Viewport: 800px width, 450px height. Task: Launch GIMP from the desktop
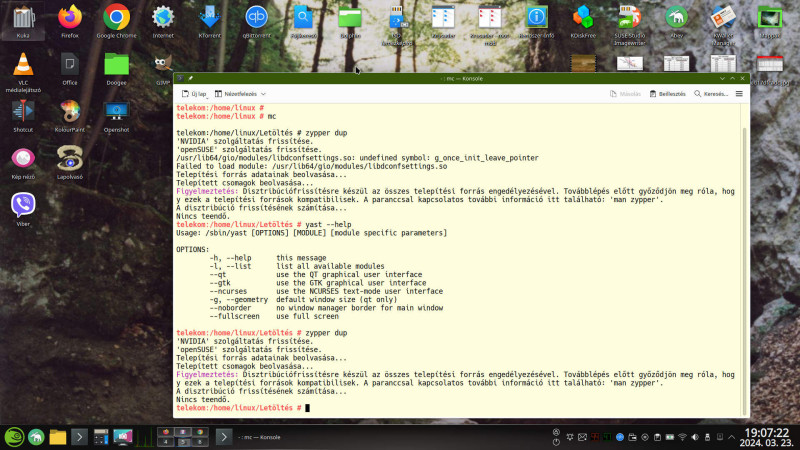point(163,68)
